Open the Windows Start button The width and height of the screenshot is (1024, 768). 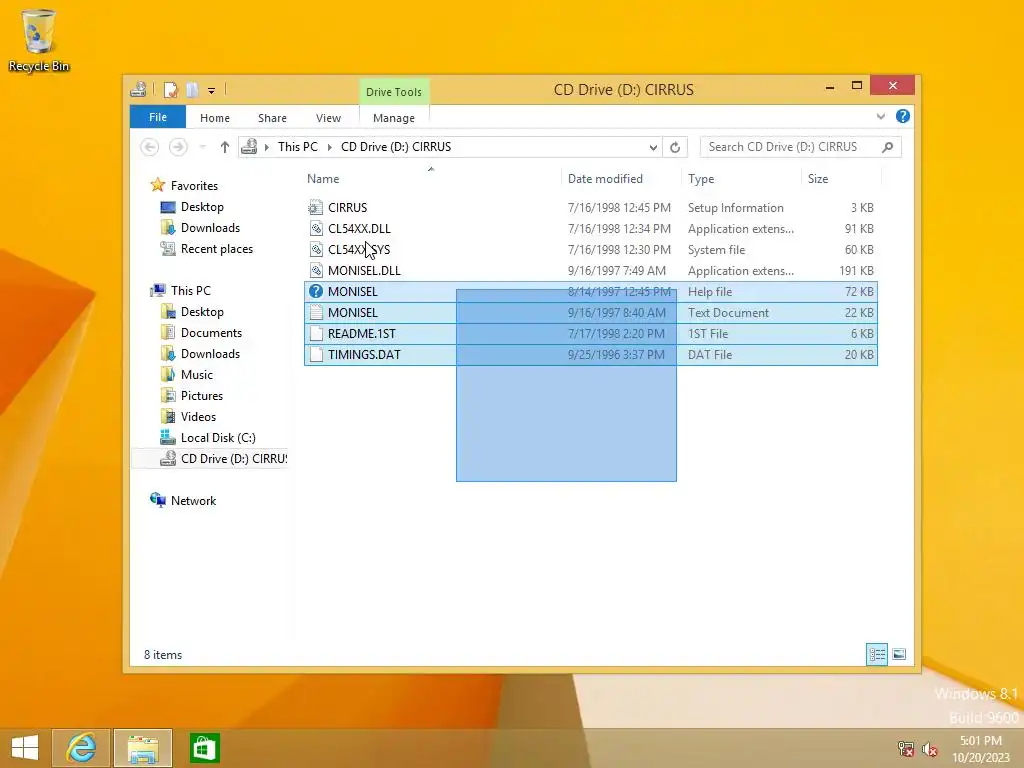(x=25, y=748)
